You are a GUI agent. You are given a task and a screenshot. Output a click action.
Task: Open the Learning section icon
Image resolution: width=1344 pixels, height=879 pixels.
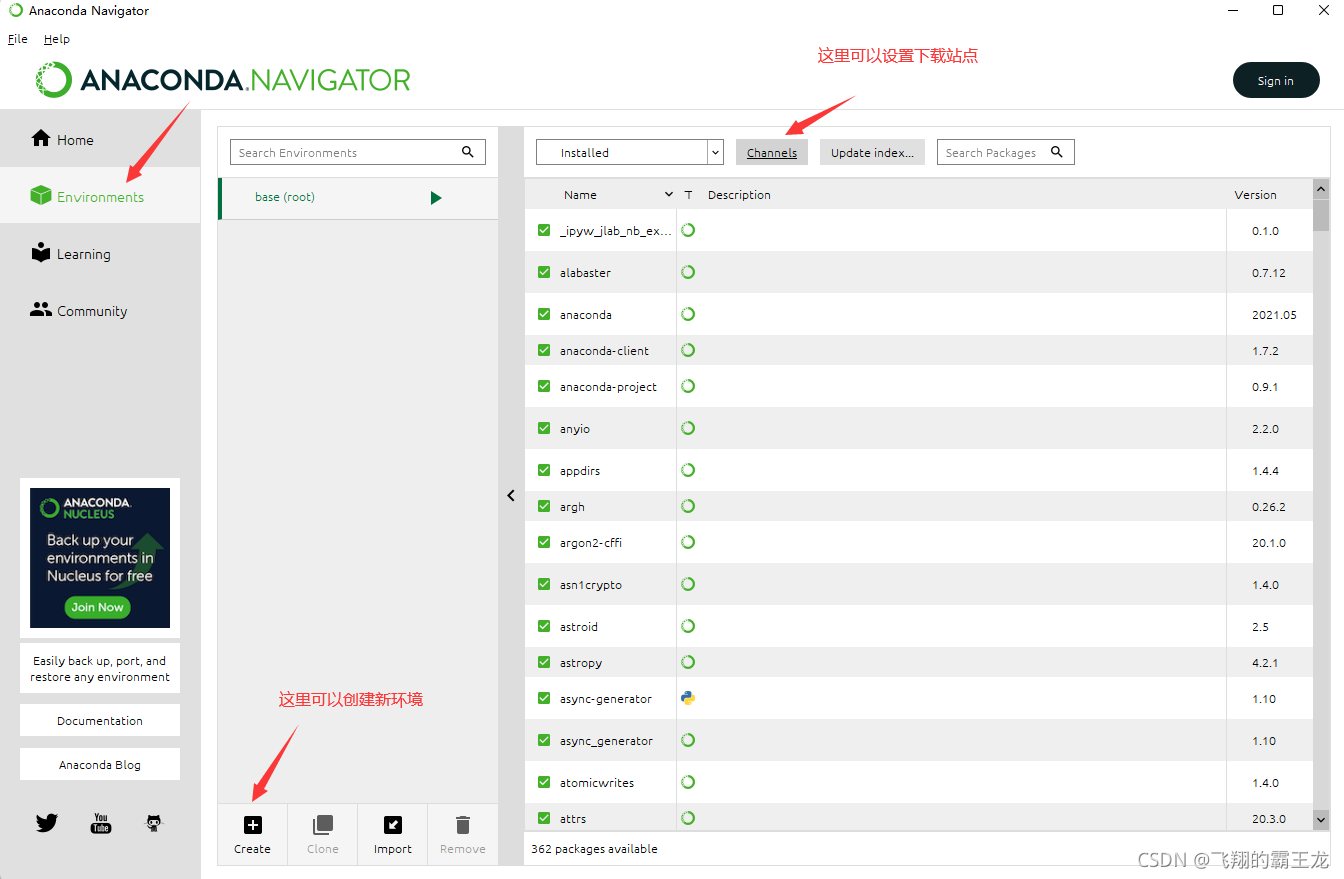(x=41, y=252)
